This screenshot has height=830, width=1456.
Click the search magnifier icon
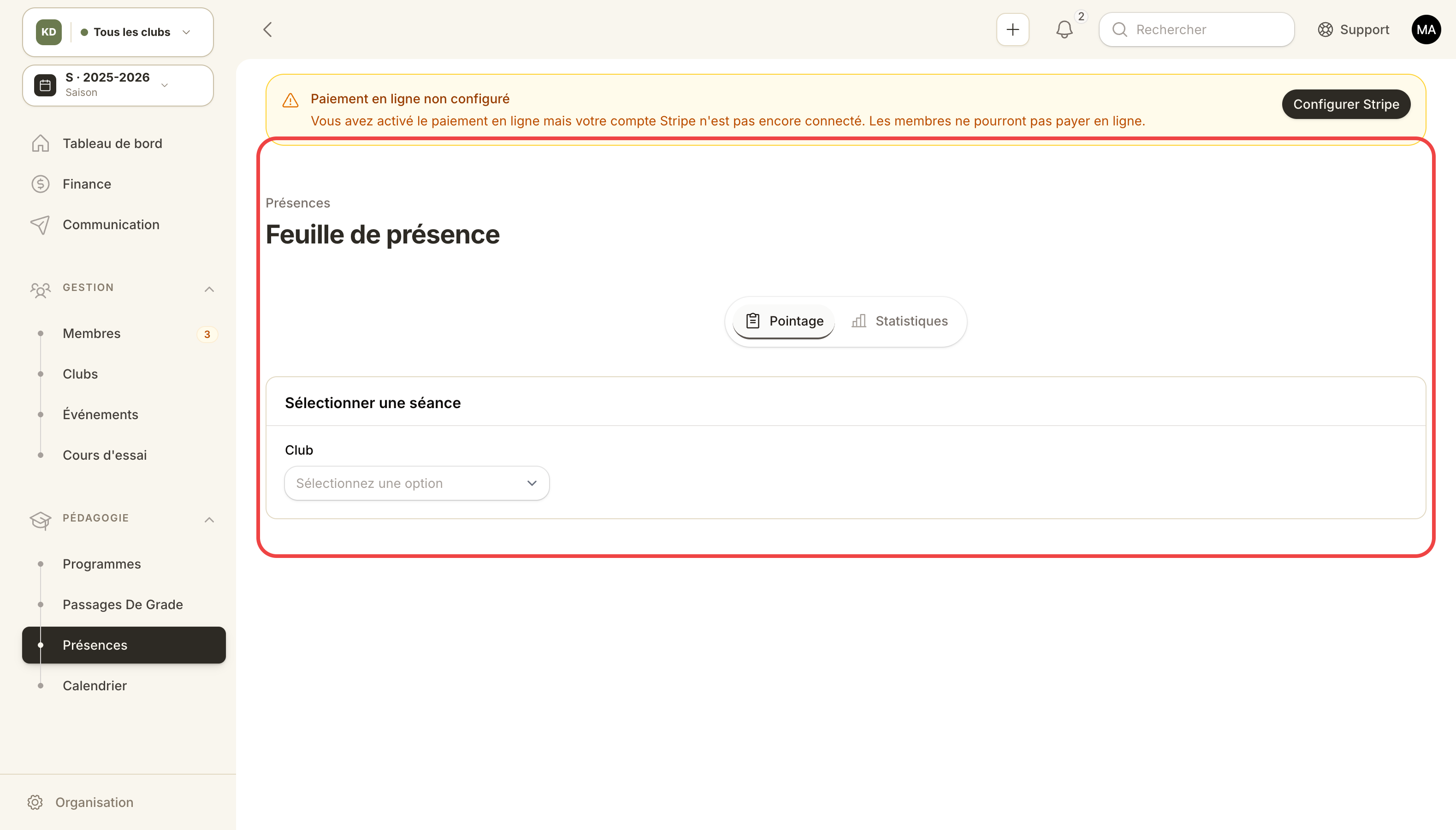1120,30
